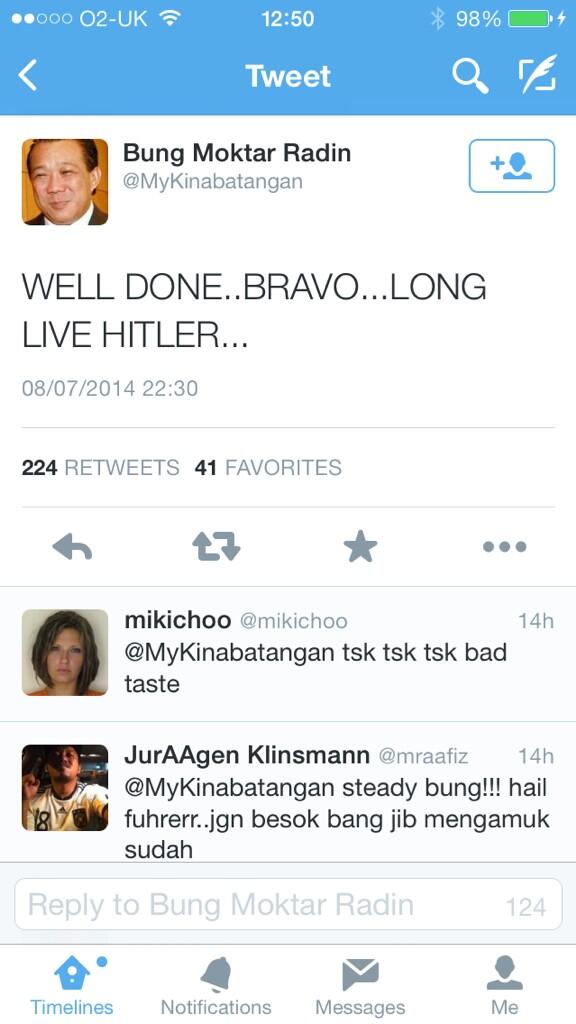This screenshot has height=1024, width=576.
Task: Retweet using the retweet arrows icon
Action: pyautogui.click(x=216, y=547)
